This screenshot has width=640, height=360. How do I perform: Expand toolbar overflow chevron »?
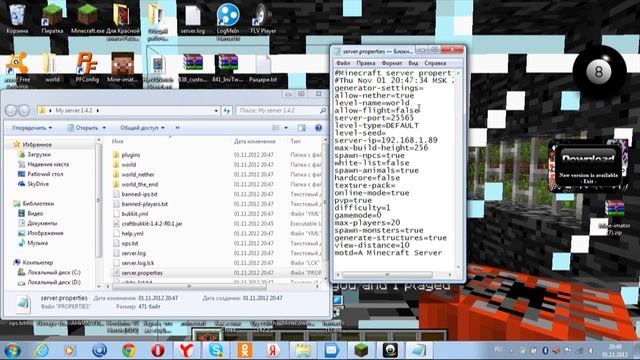[178, 128]
